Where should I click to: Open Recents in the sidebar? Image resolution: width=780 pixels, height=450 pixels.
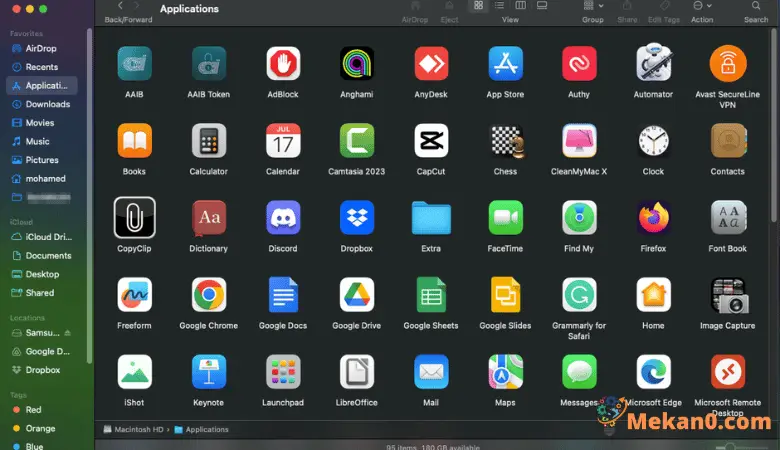click(42, 67)
